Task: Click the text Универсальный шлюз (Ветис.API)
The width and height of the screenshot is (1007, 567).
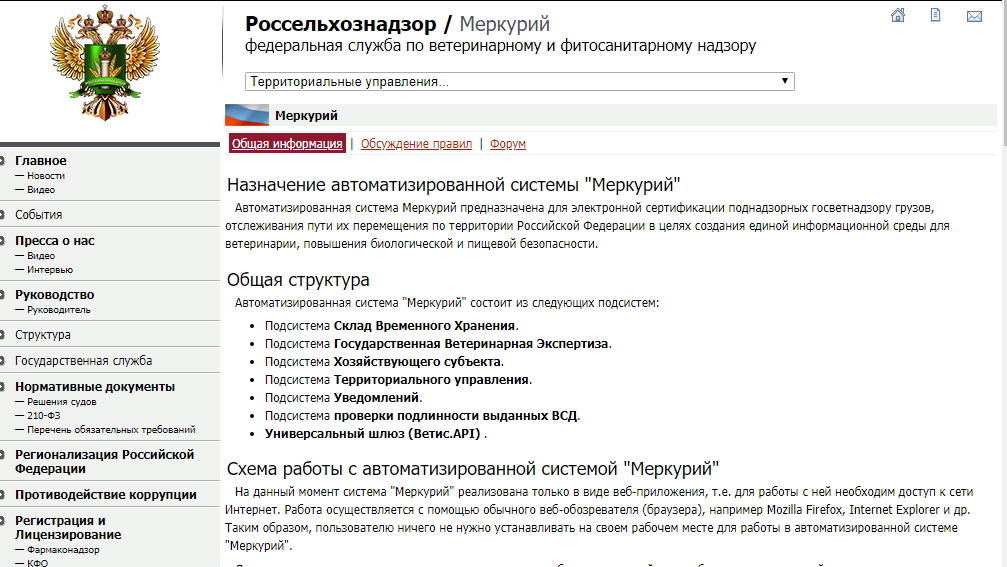Action: pos(372,433)
